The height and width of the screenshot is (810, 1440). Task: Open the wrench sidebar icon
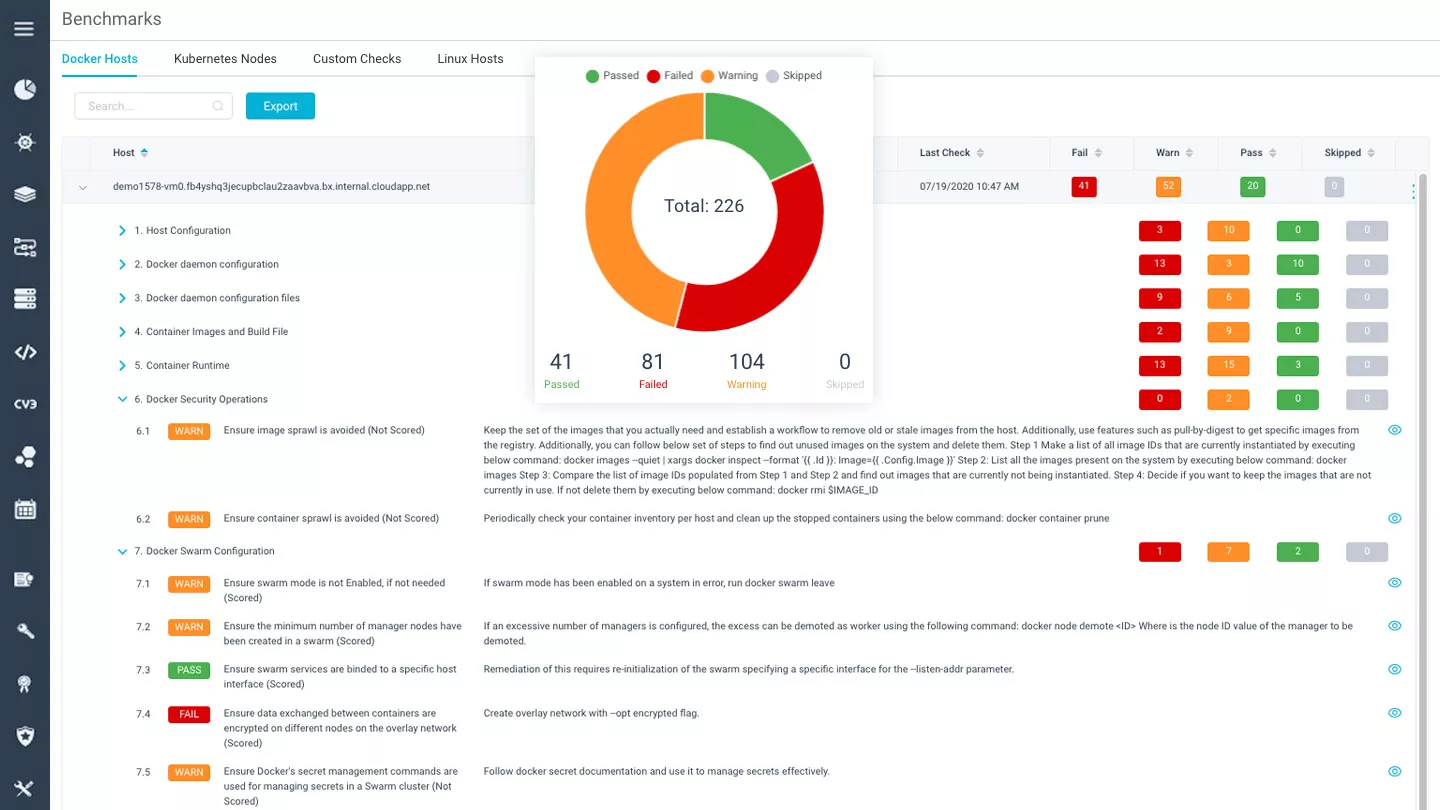tap(25, 631)
